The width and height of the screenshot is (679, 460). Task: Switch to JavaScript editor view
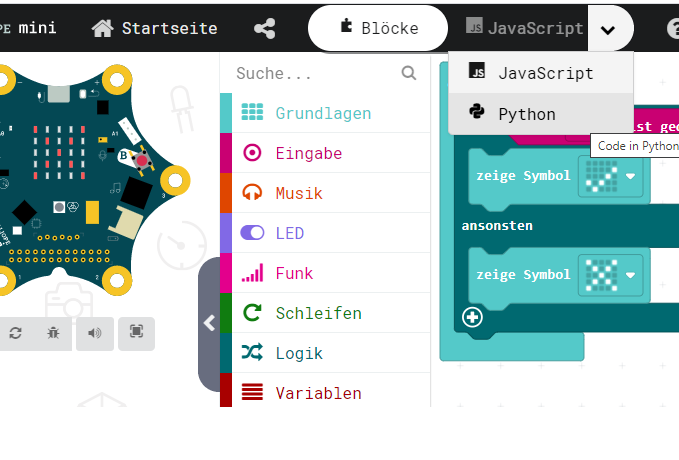[x=525, y=28]
